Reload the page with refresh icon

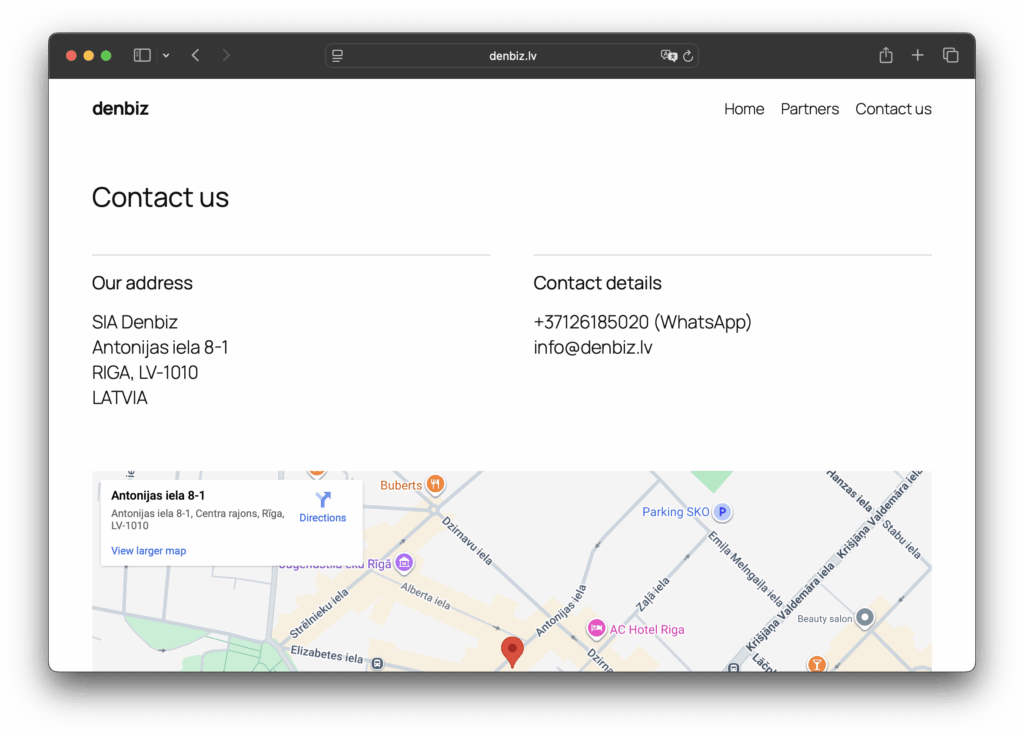click(x=688, y=56)
